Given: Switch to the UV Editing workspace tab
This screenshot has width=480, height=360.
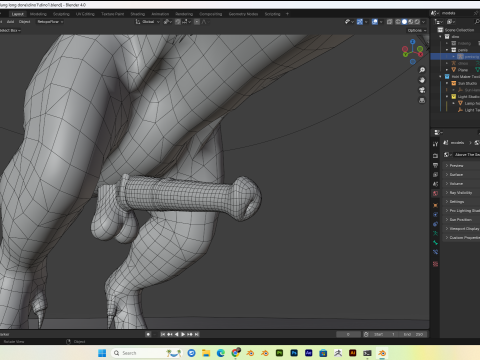Looking at the screenshot, I should [x=85, y=14].
